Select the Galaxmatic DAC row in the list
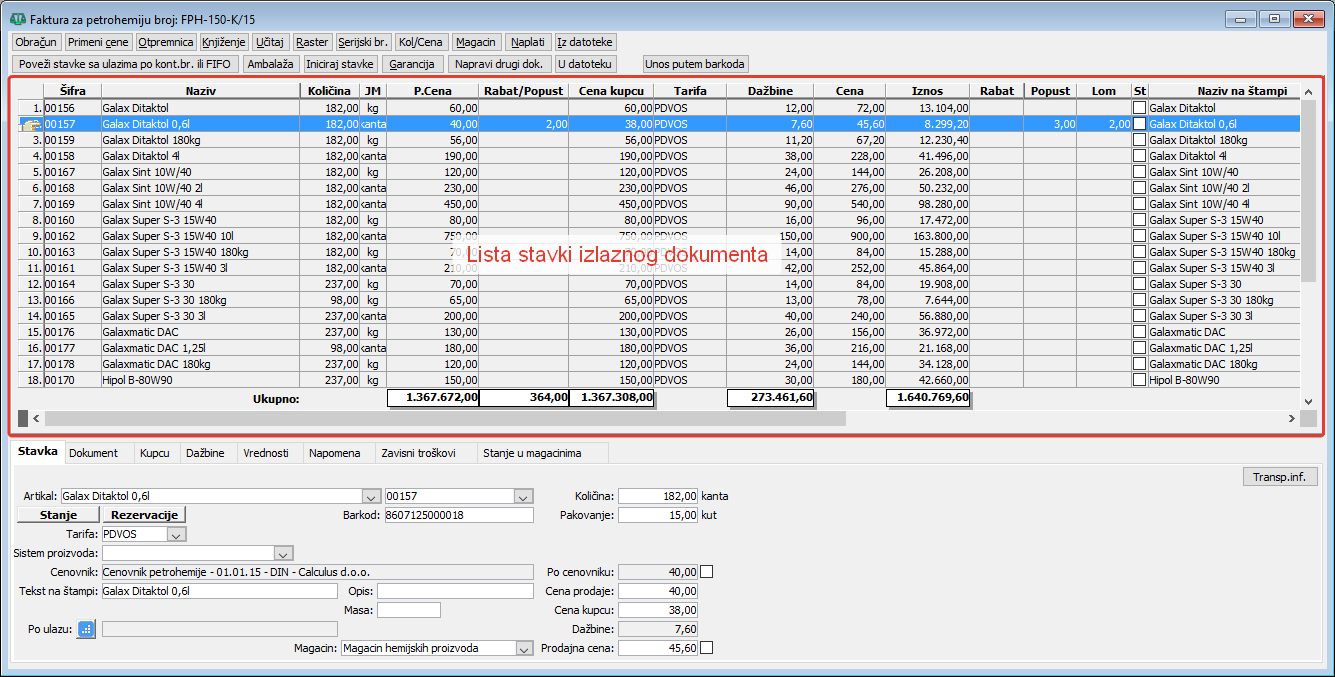Screen dimensions: 1335x677 pyautogui.click(x=660, y=332)
